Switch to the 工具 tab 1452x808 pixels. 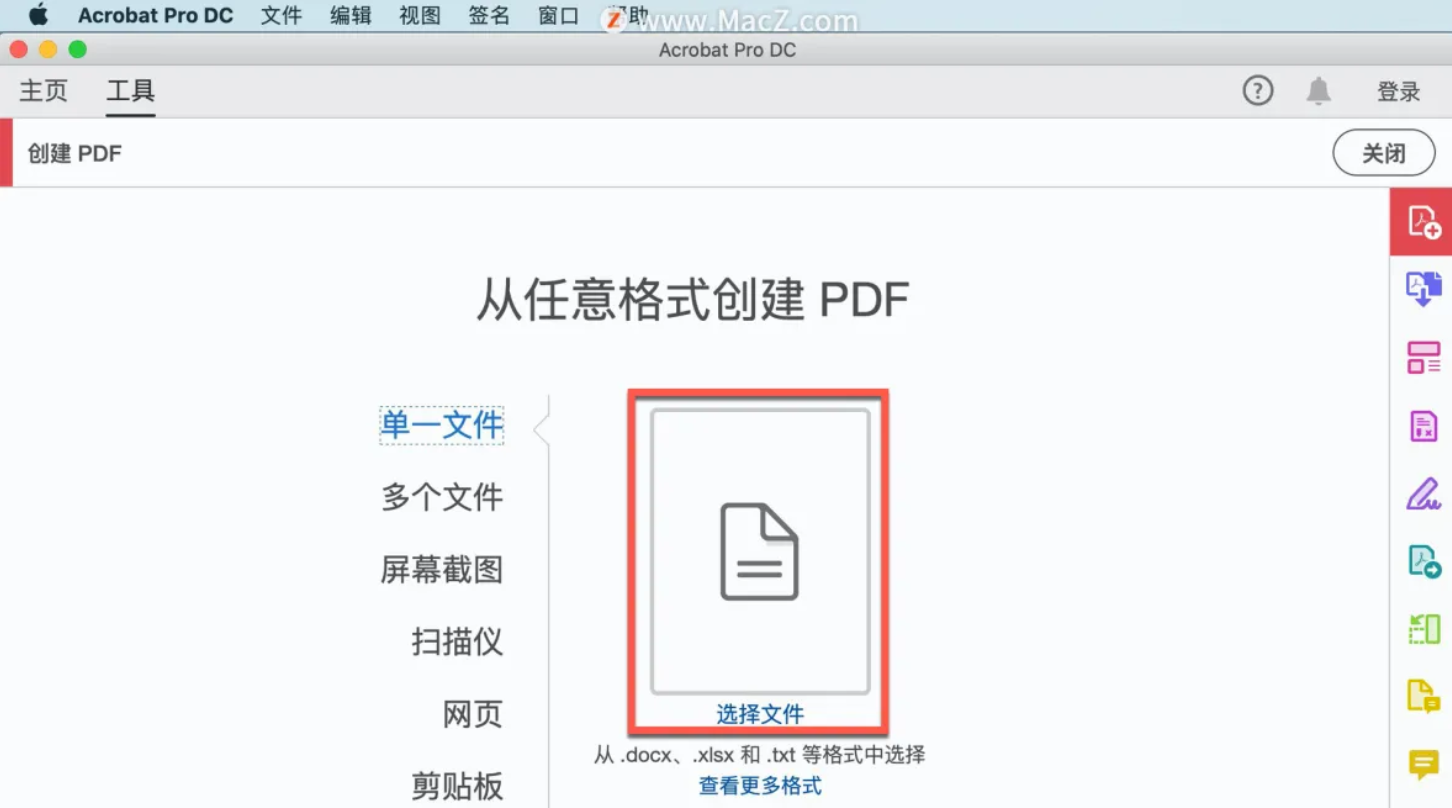coord(131,91)
